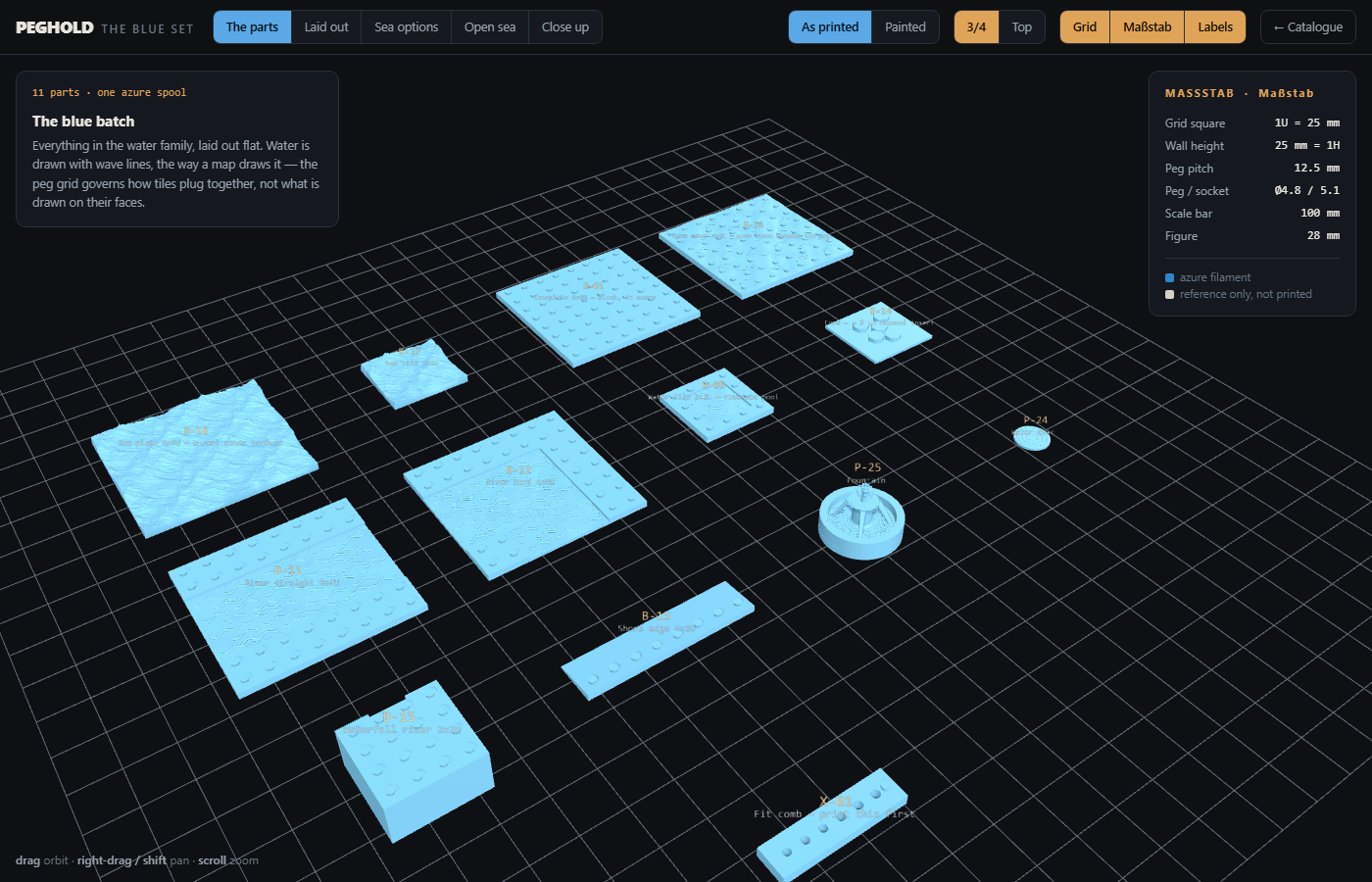This screenshot has width=1372, height=882.
Task: Go back to the Catalogue
Action: tap(1308, 27)
